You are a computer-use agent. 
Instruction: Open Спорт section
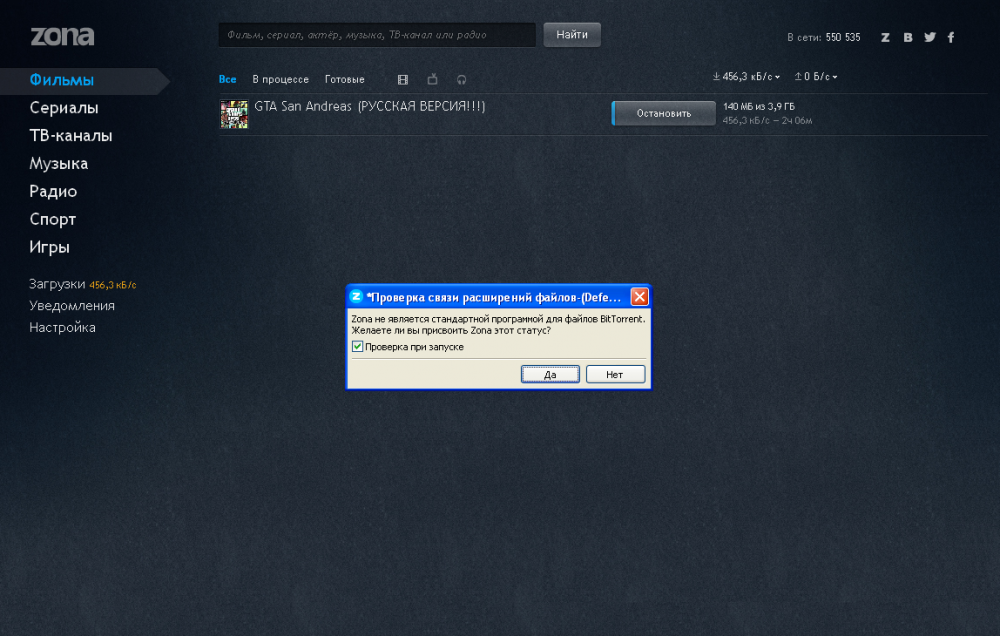52,219
